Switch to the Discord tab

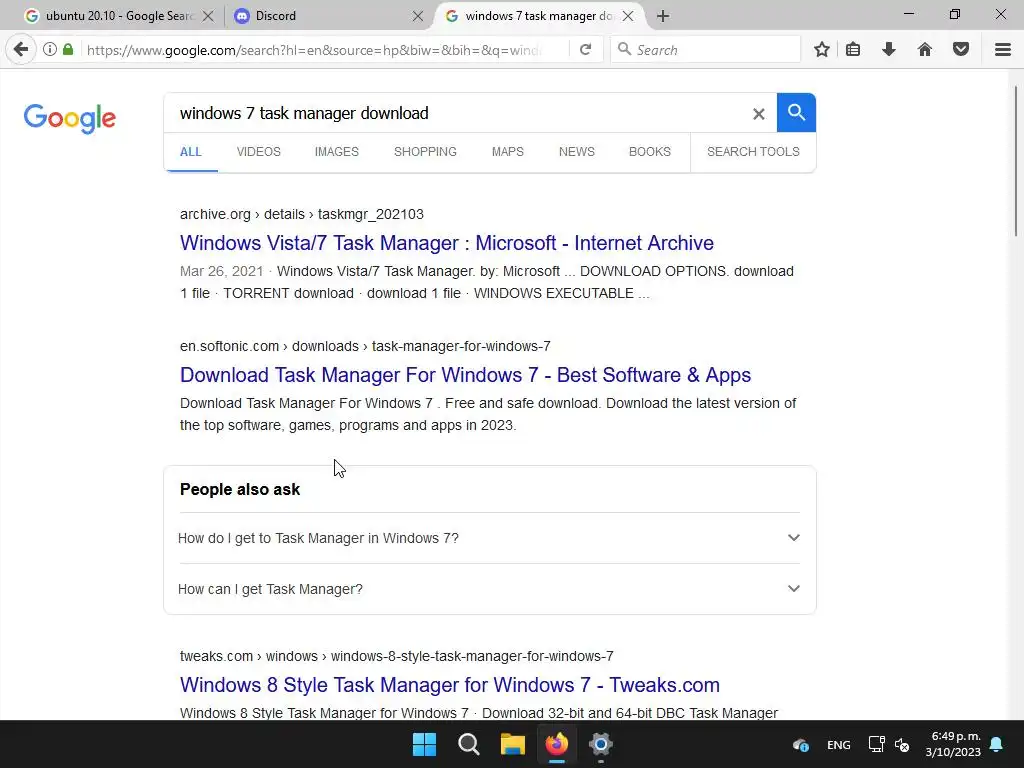(327, 16)
